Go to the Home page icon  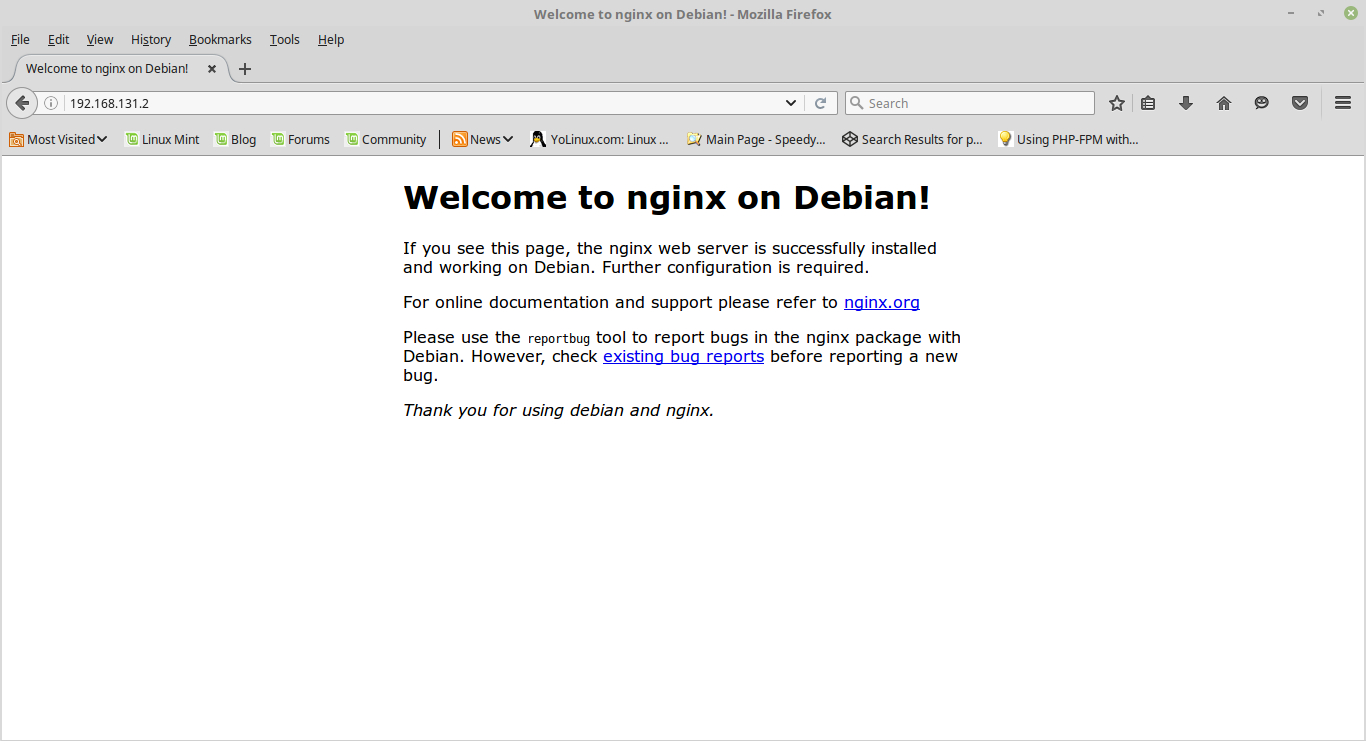pyautogui.click(x=1224, y=103)
